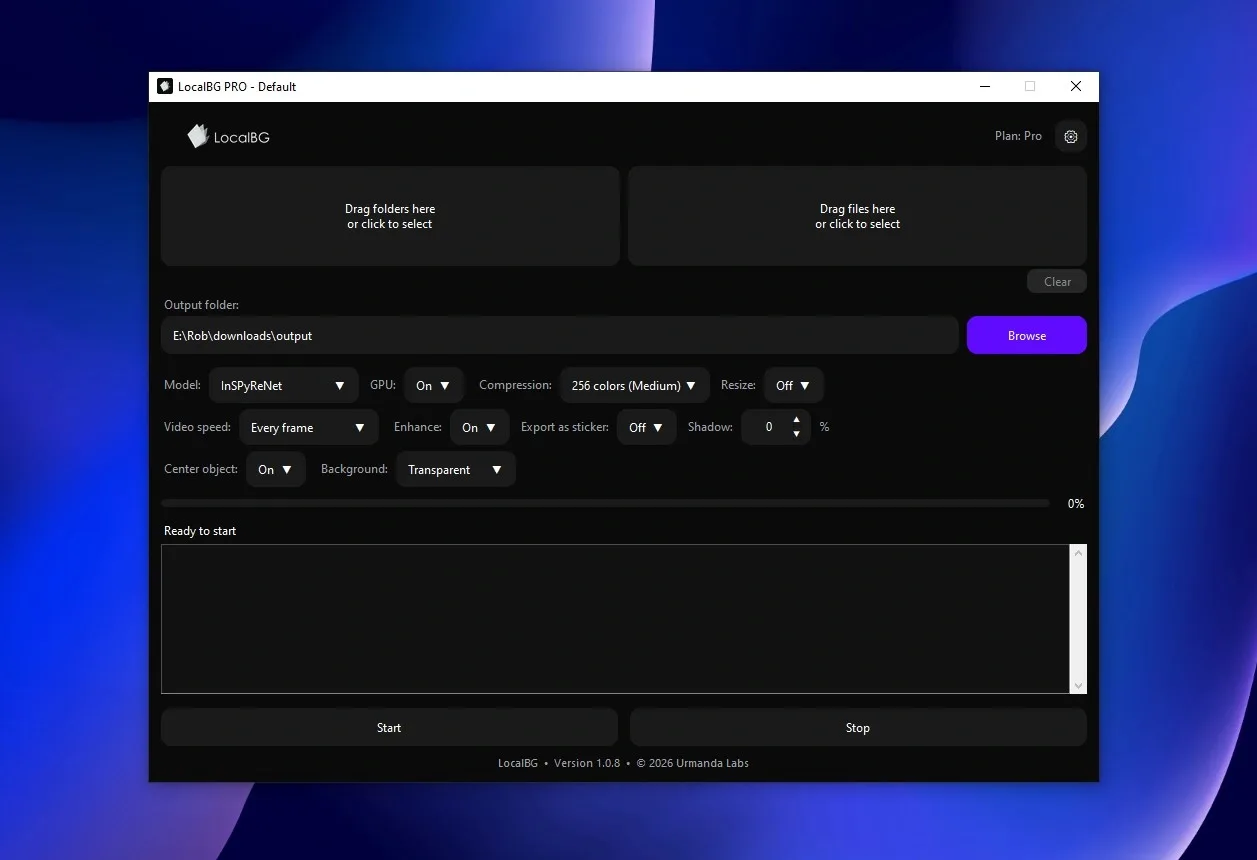
Task: Decrease Shadow value with down arrow
Action: pos(796,435)
